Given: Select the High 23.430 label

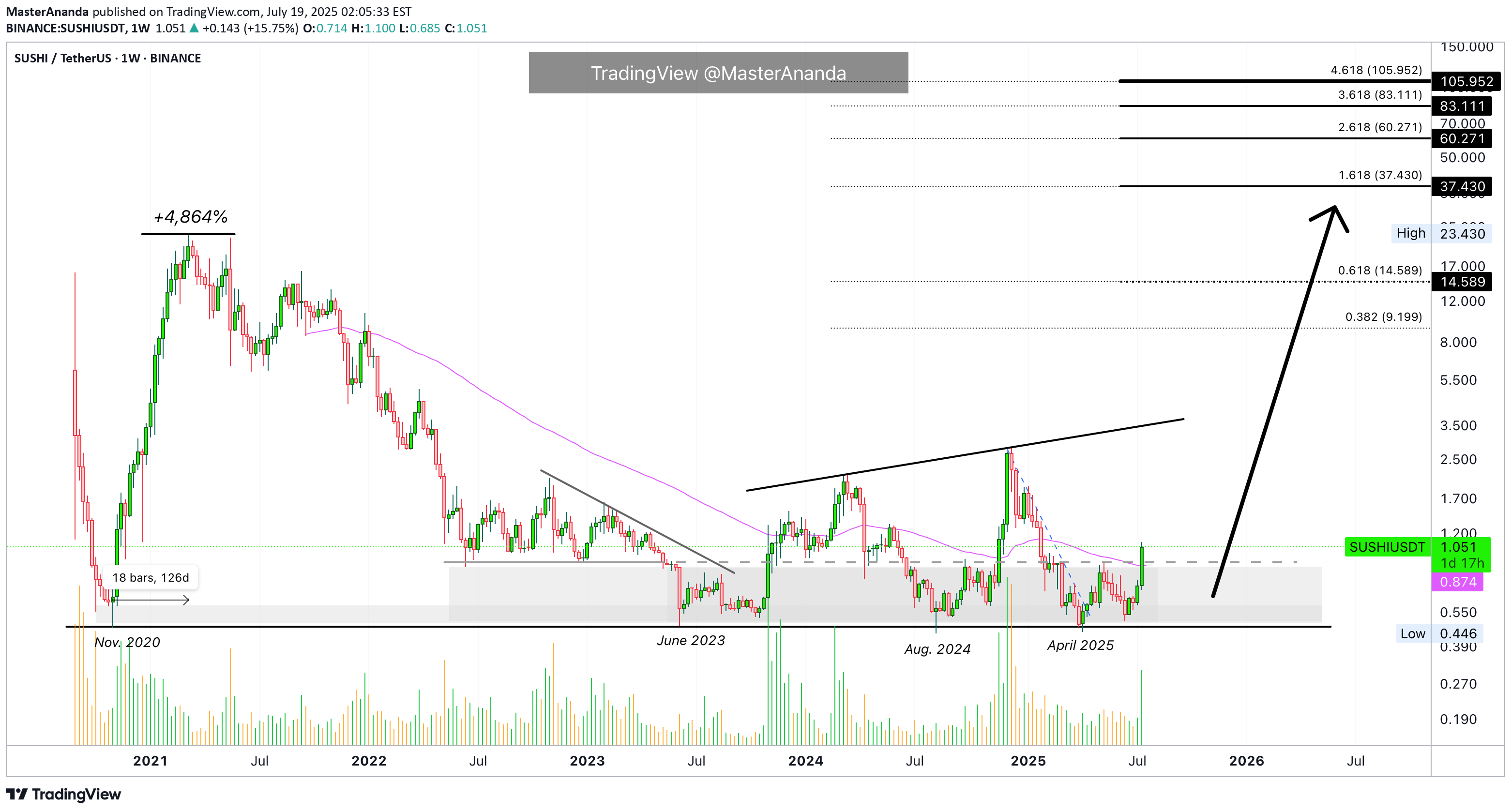Looking at the screenshot, I should pos(1441,233).
